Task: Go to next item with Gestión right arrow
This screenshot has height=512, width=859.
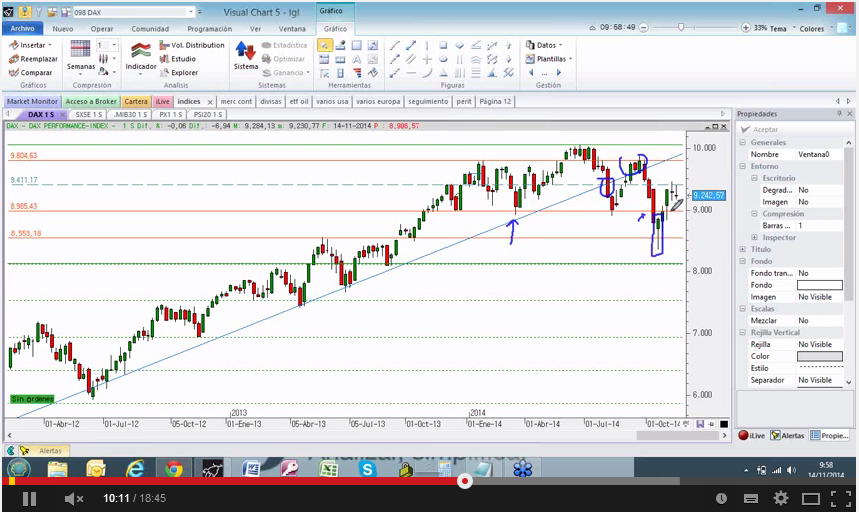Action: tap(558, 72)
